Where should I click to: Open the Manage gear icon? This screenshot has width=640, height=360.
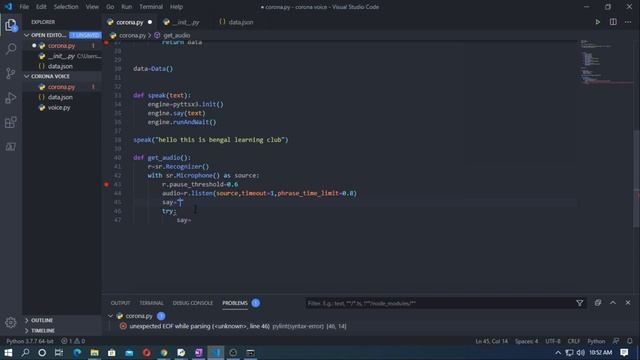11,322
